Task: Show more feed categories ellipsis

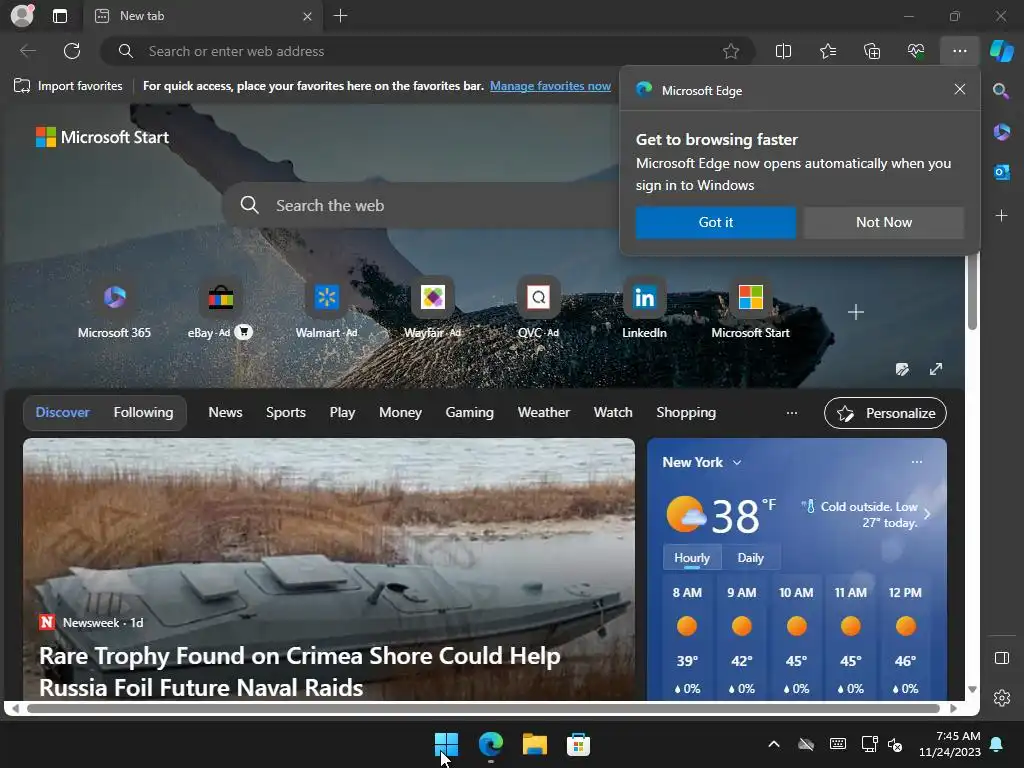Action: tap(792, 413)
